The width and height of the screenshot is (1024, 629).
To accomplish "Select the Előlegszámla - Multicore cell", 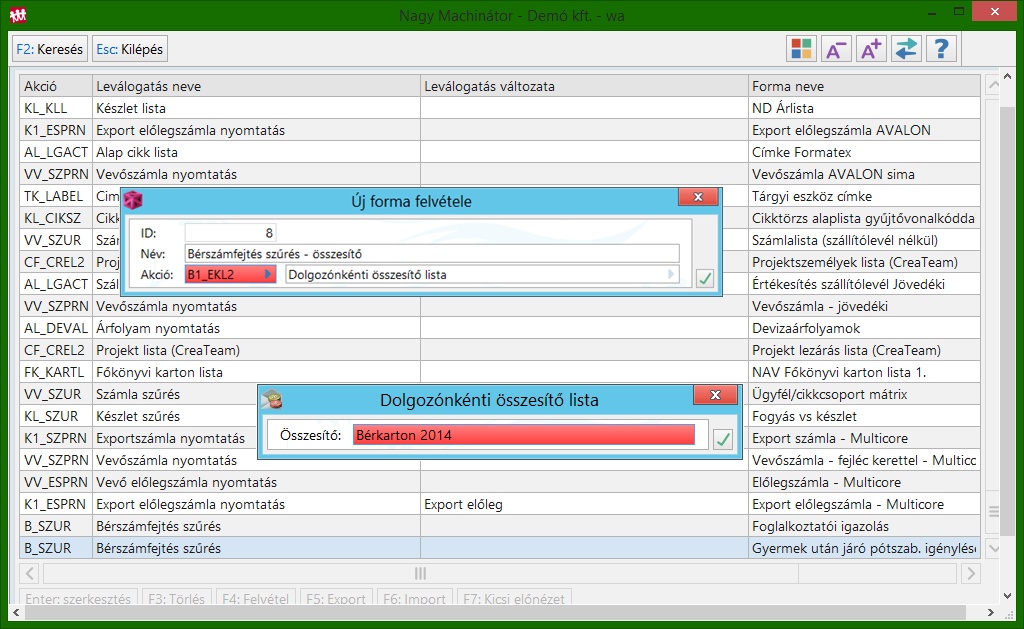I will point(864,483).
